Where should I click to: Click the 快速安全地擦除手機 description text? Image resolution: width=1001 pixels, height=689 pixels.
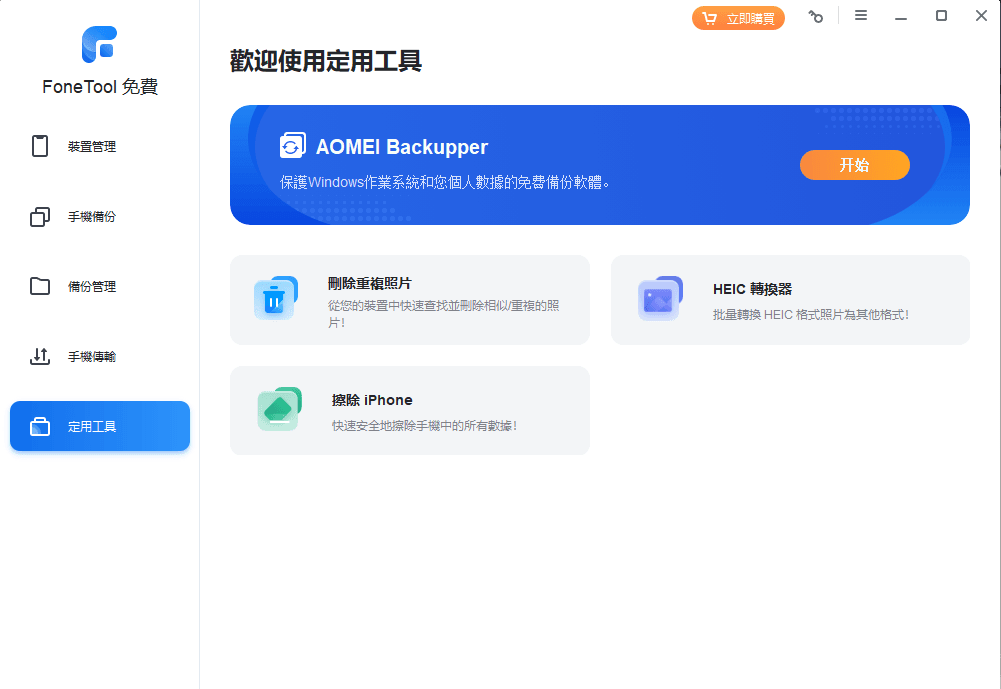pos(425,426)
